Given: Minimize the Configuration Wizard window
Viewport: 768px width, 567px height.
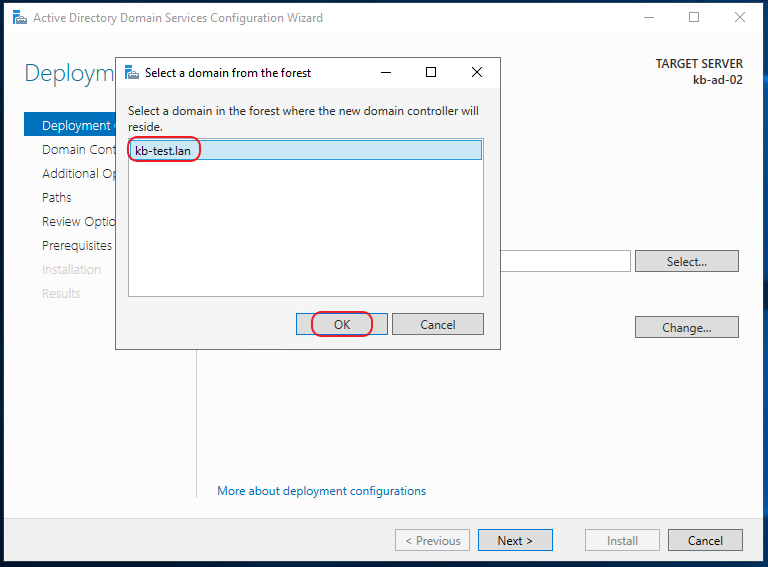Looking at the screenshot, I should click(x=649, y=18).
